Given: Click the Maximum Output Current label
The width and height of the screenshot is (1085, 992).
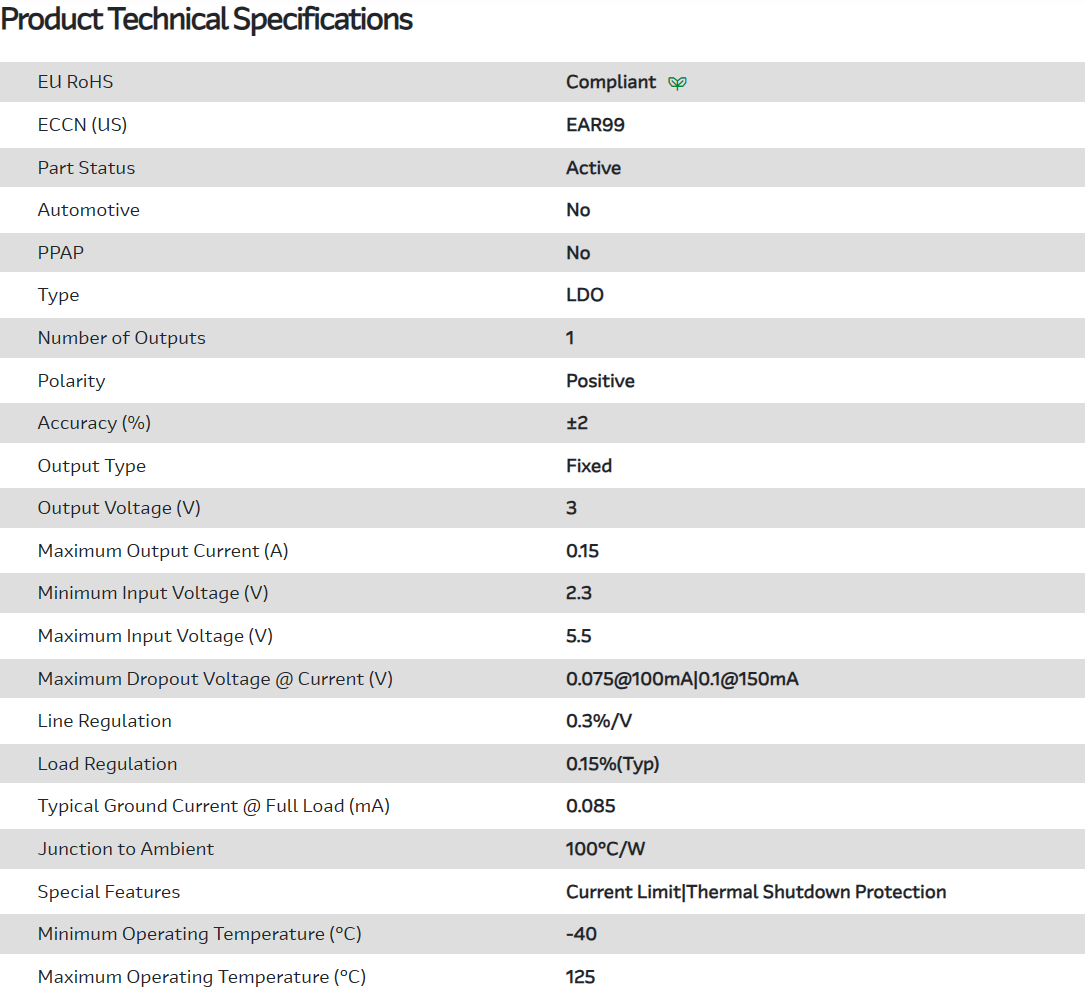Looking at the screenshot, I should pyautogui.click(x=163, y=551).
